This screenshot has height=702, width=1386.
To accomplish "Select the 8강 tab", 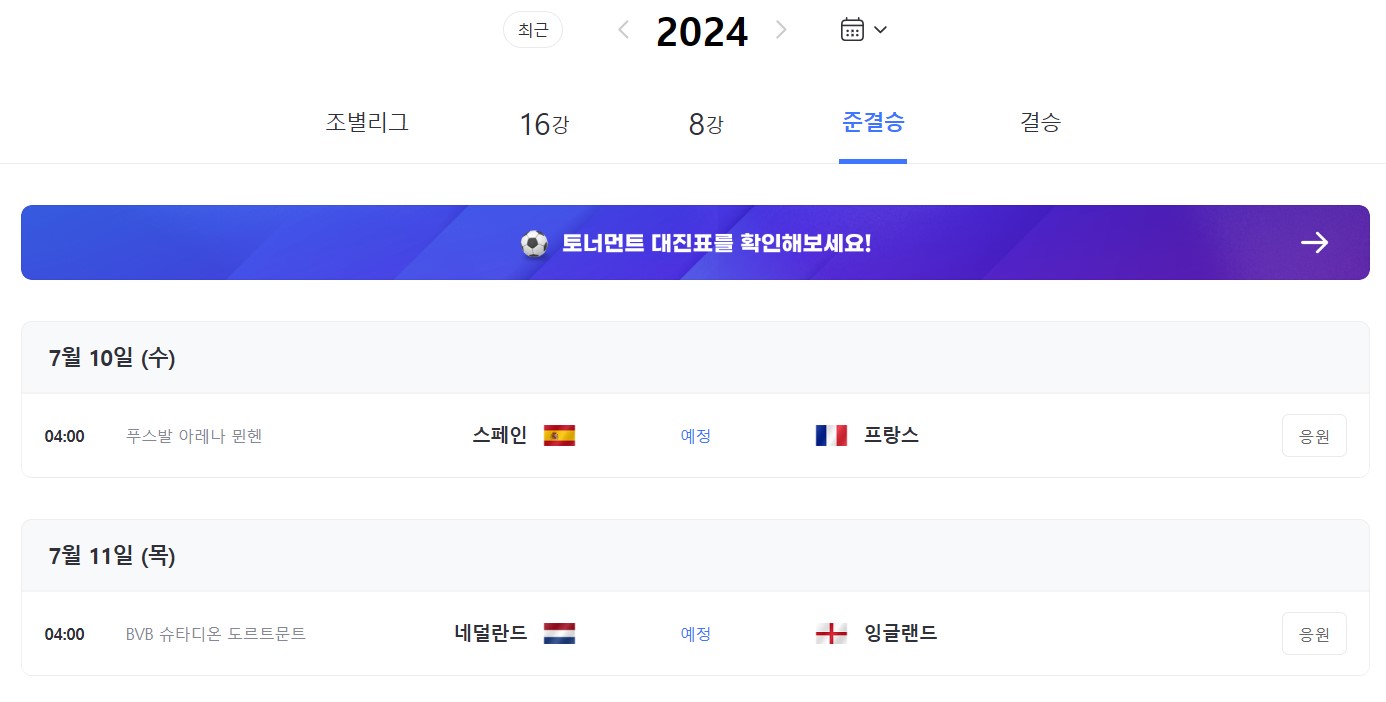I will coord(706,122).
